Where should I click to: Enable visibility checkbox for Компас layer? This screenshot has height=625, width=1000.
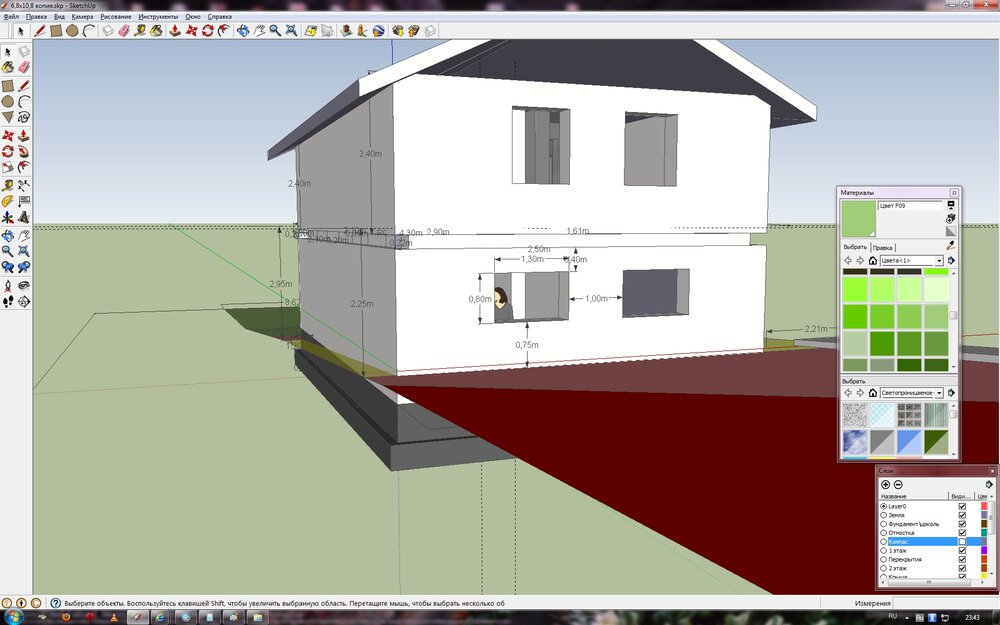click(x=962, y=542)
